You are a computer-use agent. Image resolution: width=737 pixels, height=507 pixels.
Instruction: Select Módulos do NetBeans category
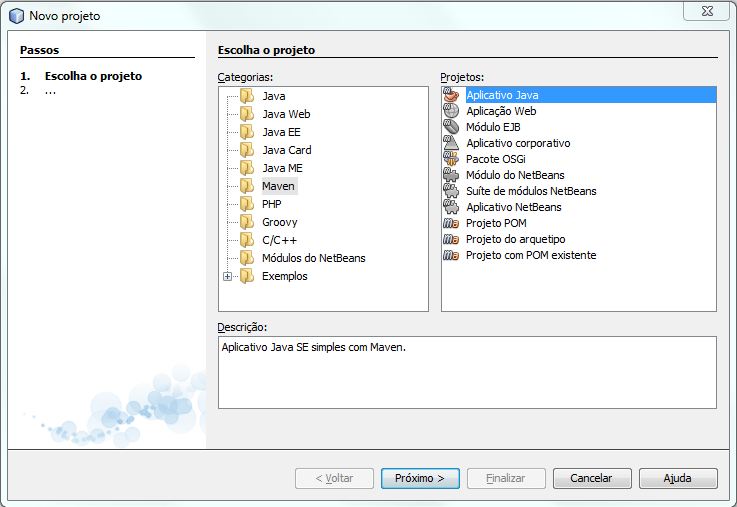tap(313, 258)
